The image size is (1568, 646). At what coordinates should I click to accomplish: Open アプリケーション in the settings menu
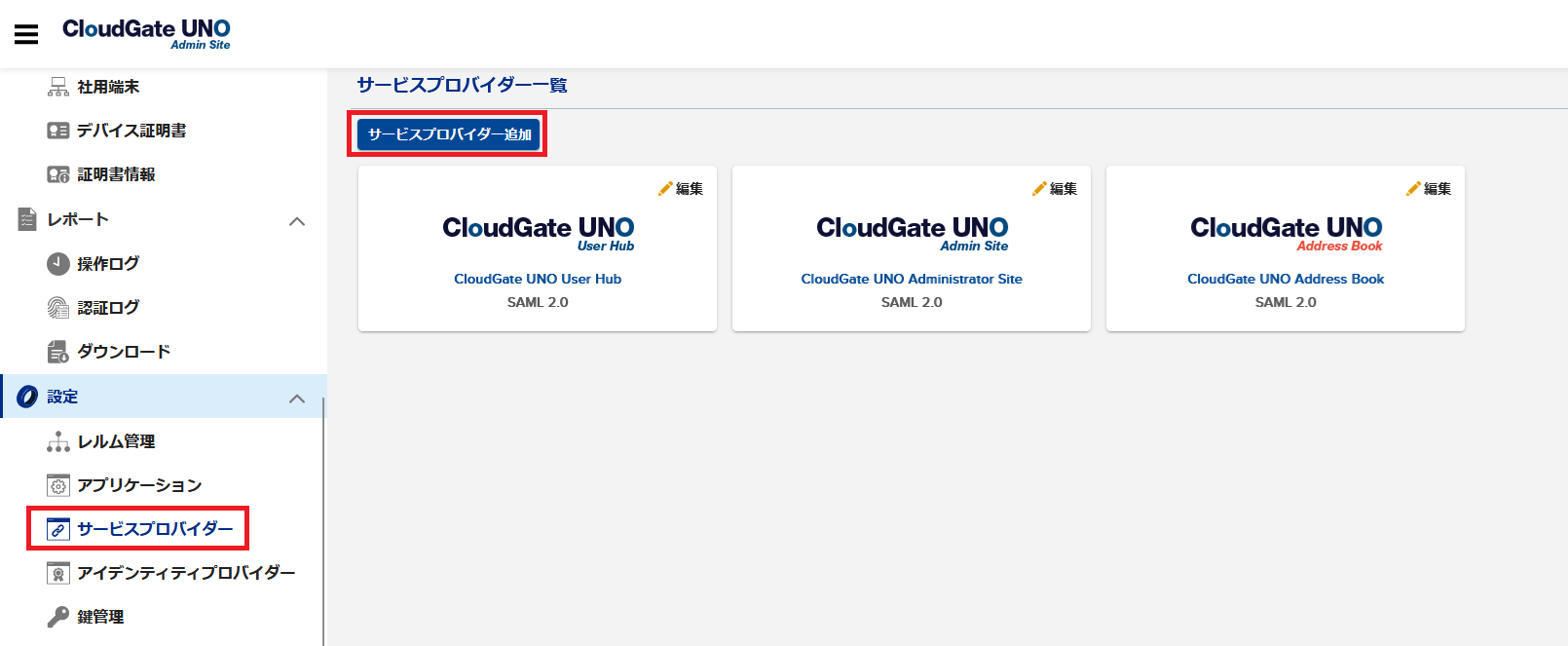139,485
